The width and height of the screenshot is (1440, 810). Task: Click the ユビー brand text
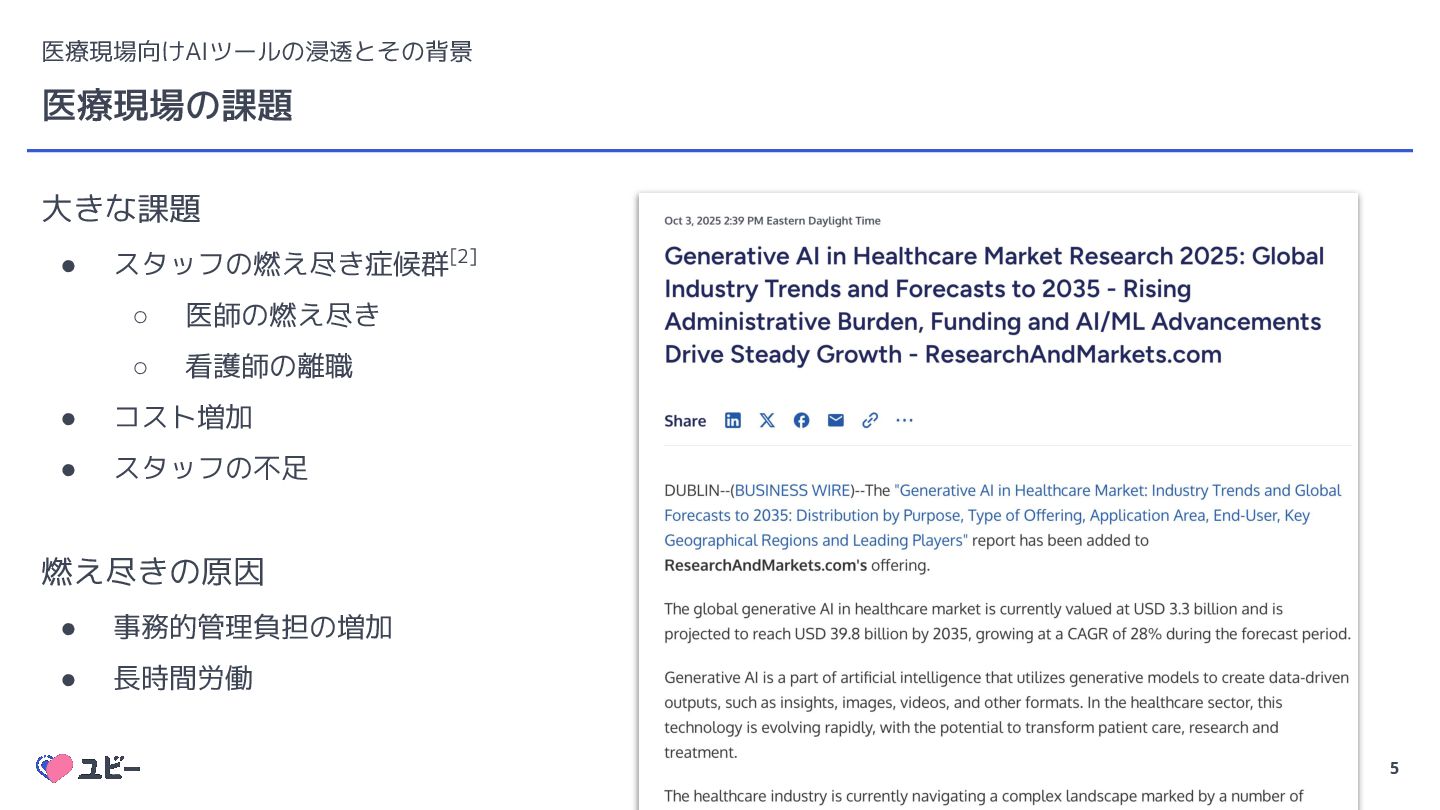click(x=109, y=768)
